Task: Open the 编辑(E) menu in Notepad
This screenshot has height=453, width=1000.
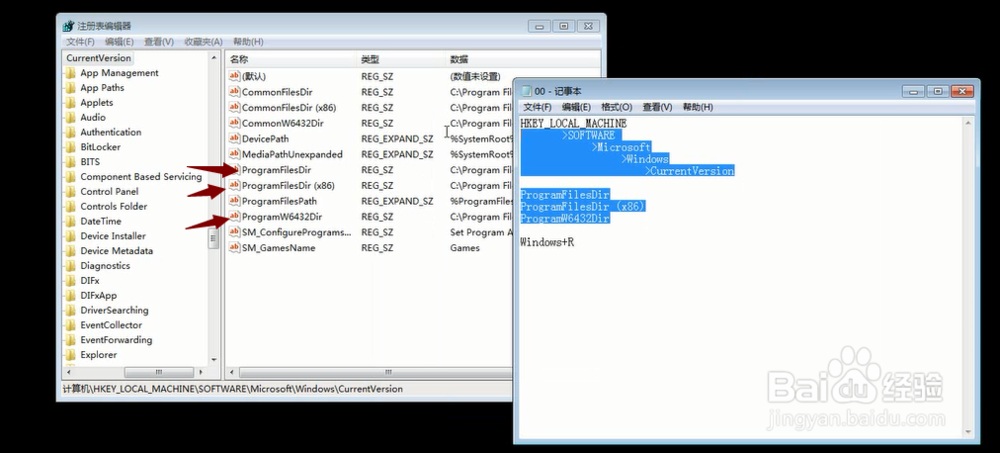Action: point(577,107)
